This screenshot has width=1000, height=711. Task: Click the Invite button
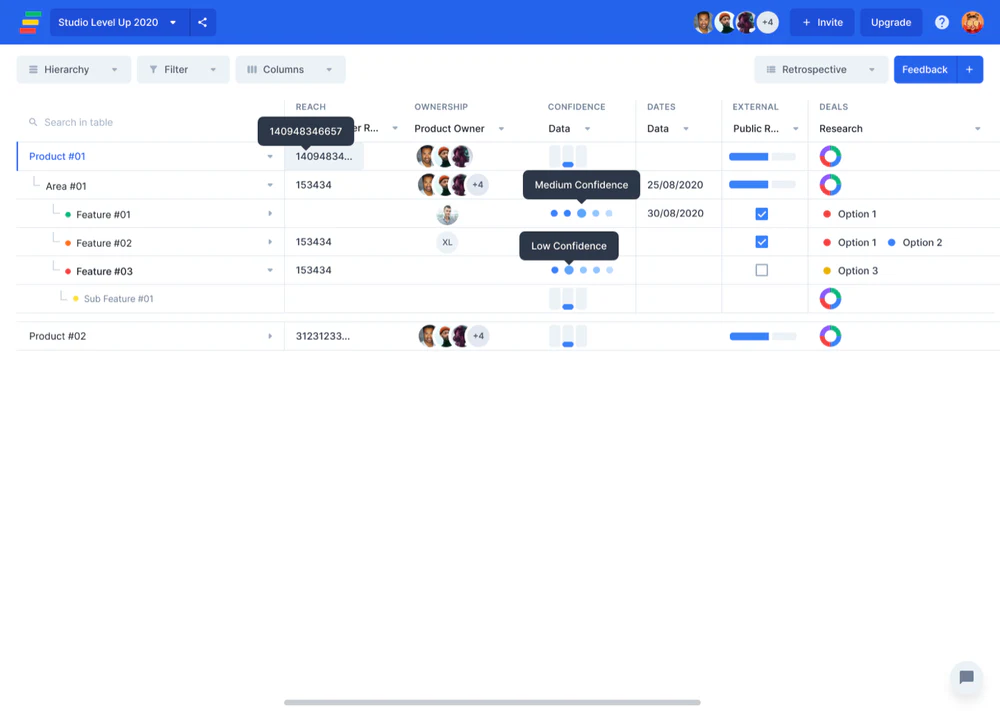pyautogui.click(x=822, y=22)
